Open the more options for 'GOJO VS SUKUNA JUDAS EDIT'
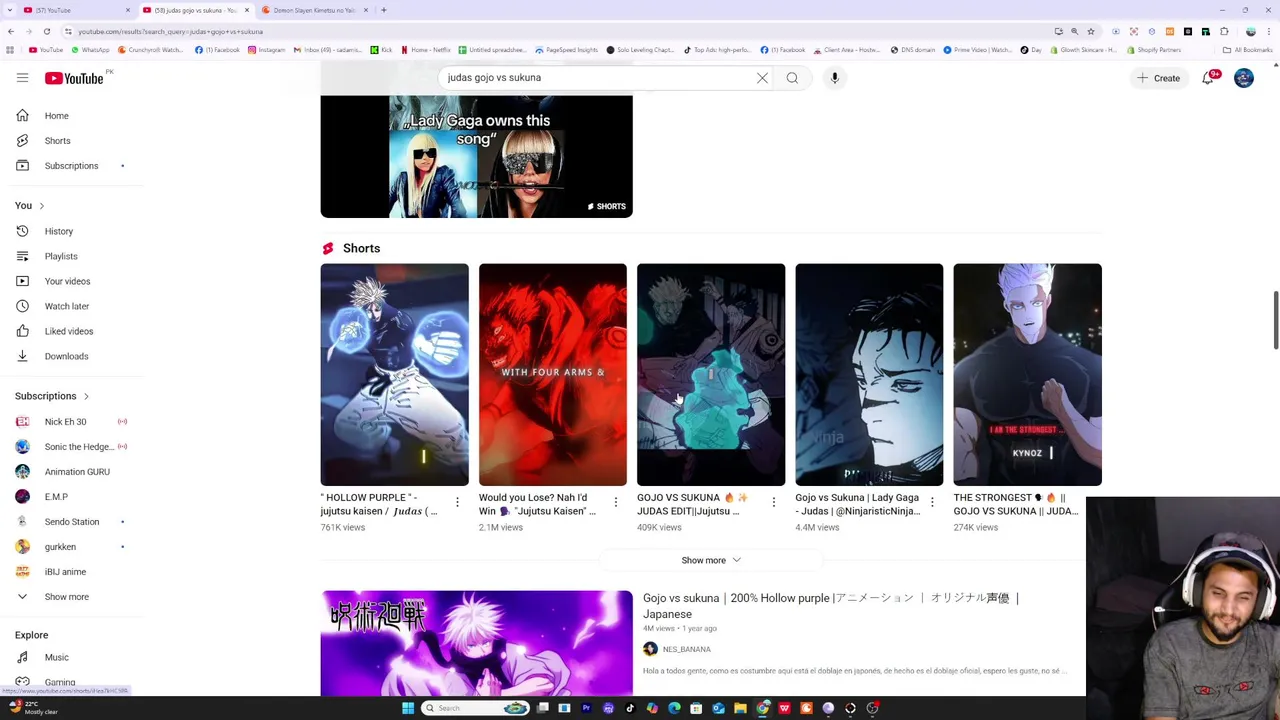The image size is (1280, 720). tap(773, 502)
